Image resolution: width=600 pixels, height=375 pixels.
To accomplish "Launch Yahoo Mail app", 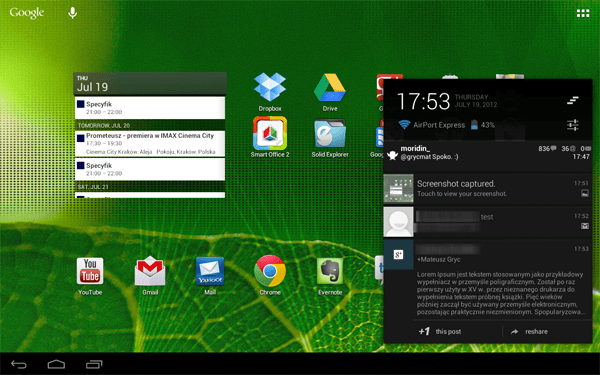I will 210,276.
